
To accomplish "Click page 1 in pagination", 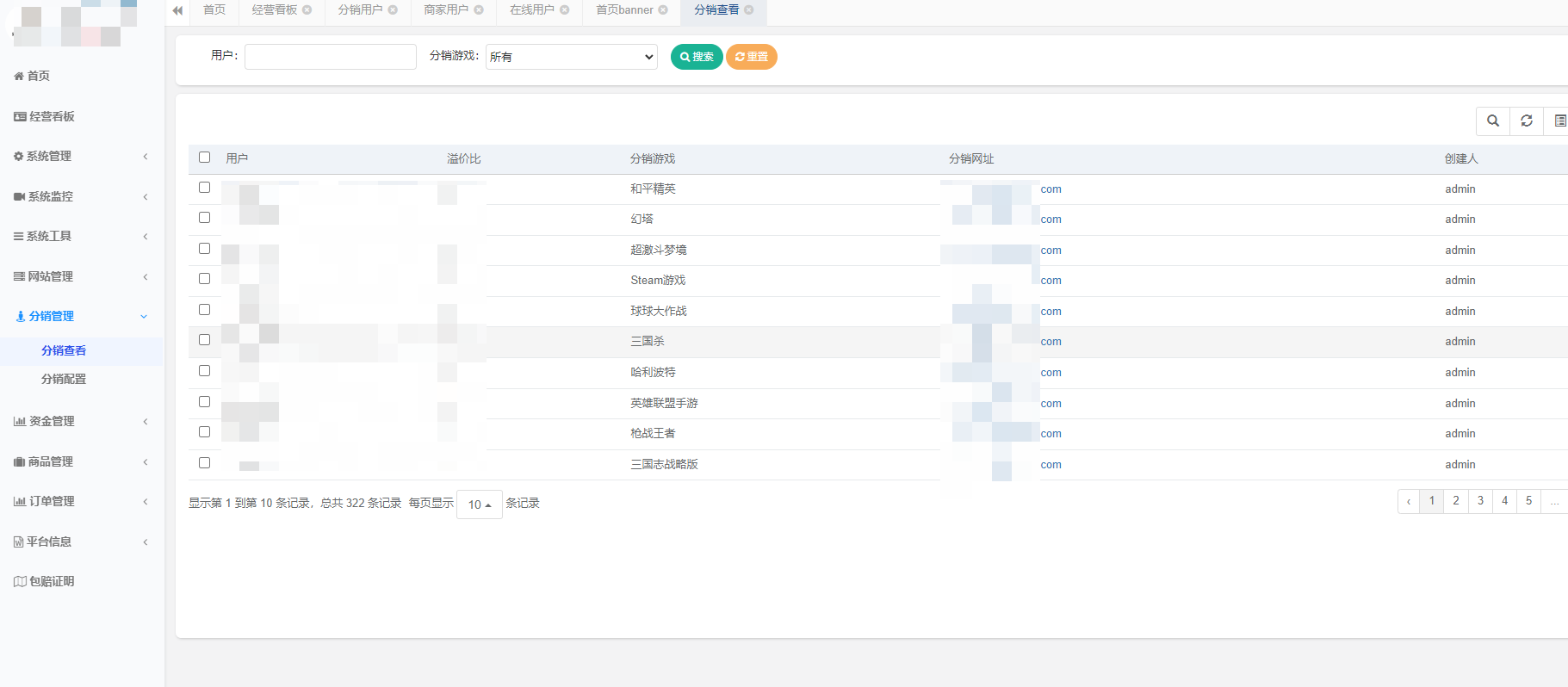I will coord(1432,501).
